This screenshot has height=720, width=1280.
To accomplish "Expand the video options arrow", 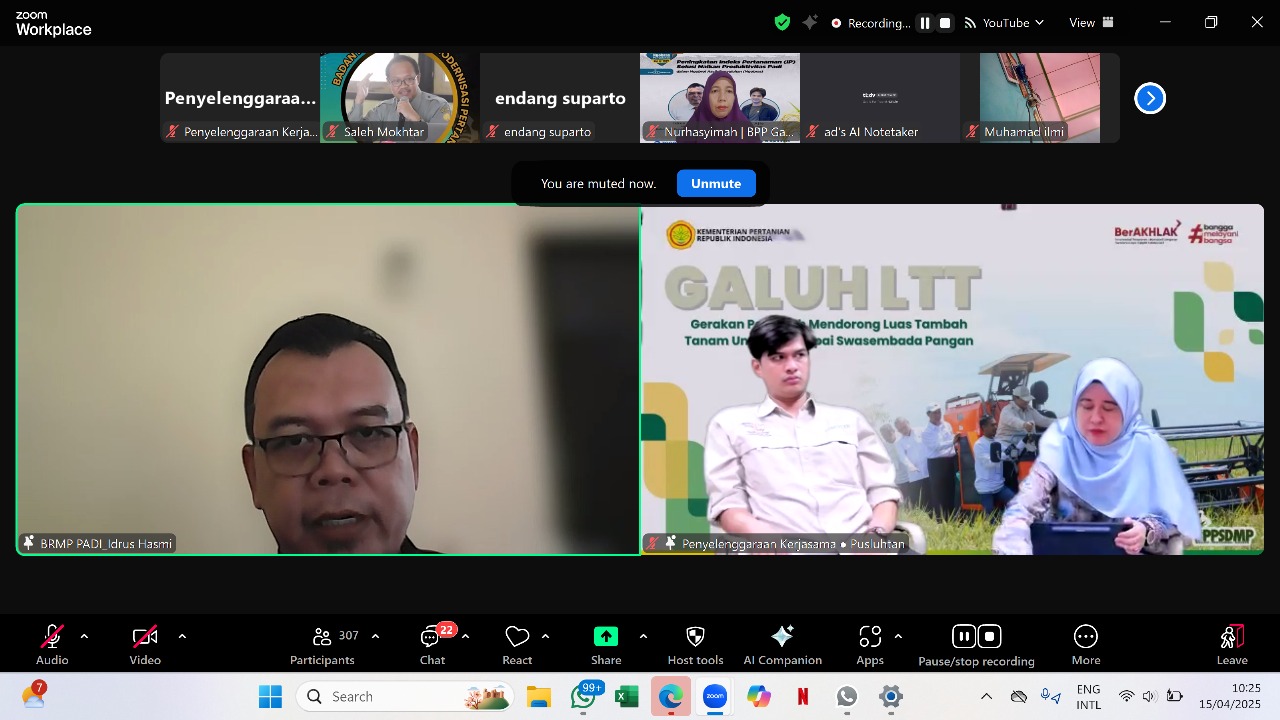I will [182, 636].
